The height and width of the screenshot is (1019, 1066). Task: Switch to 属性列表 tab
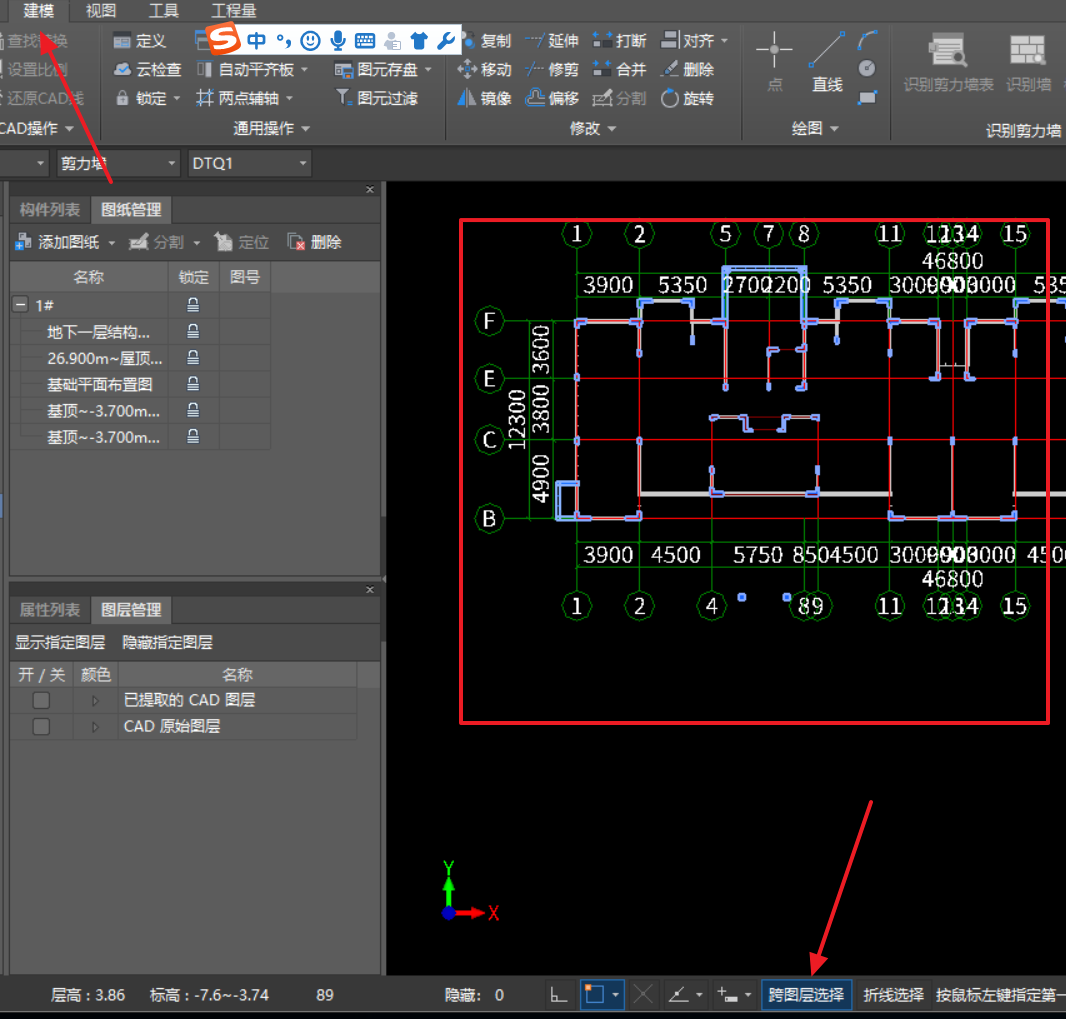[x=50, y=610]
